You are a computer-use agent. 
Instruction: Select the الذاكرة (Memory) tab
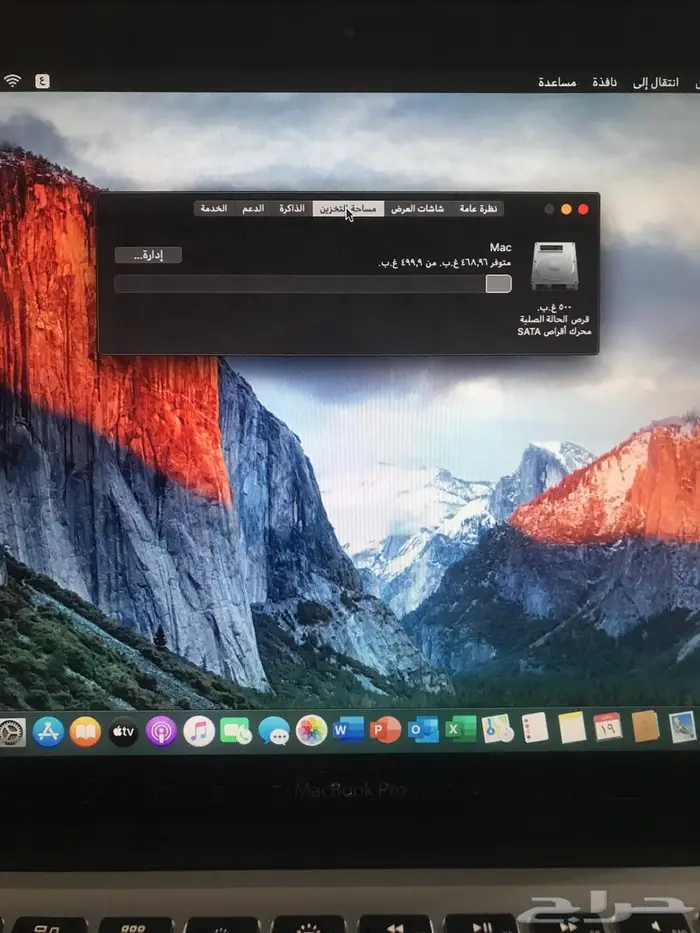coord(292,208)
